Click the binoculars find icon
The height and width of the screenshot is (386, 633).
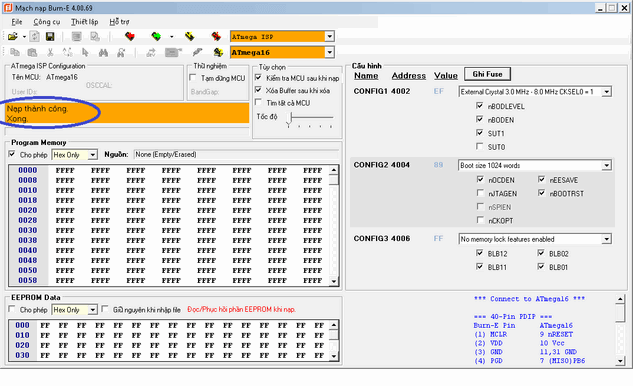click(103, 52)
